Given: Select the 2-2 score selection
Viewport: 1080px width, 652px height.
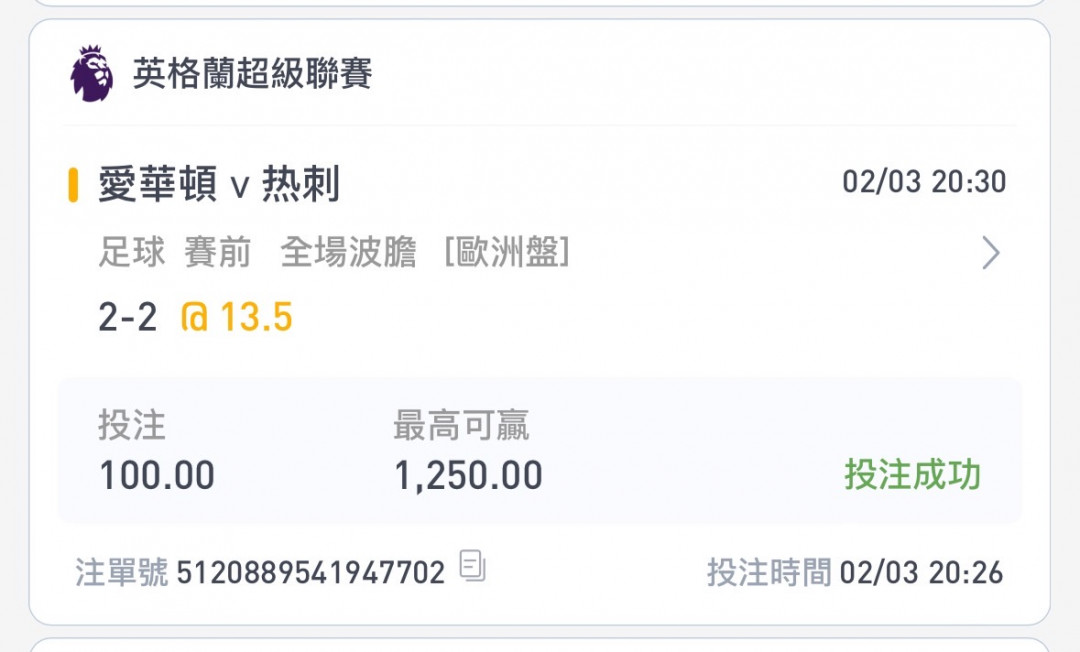Looking at the screenshot, I should [x=127, y=317].
